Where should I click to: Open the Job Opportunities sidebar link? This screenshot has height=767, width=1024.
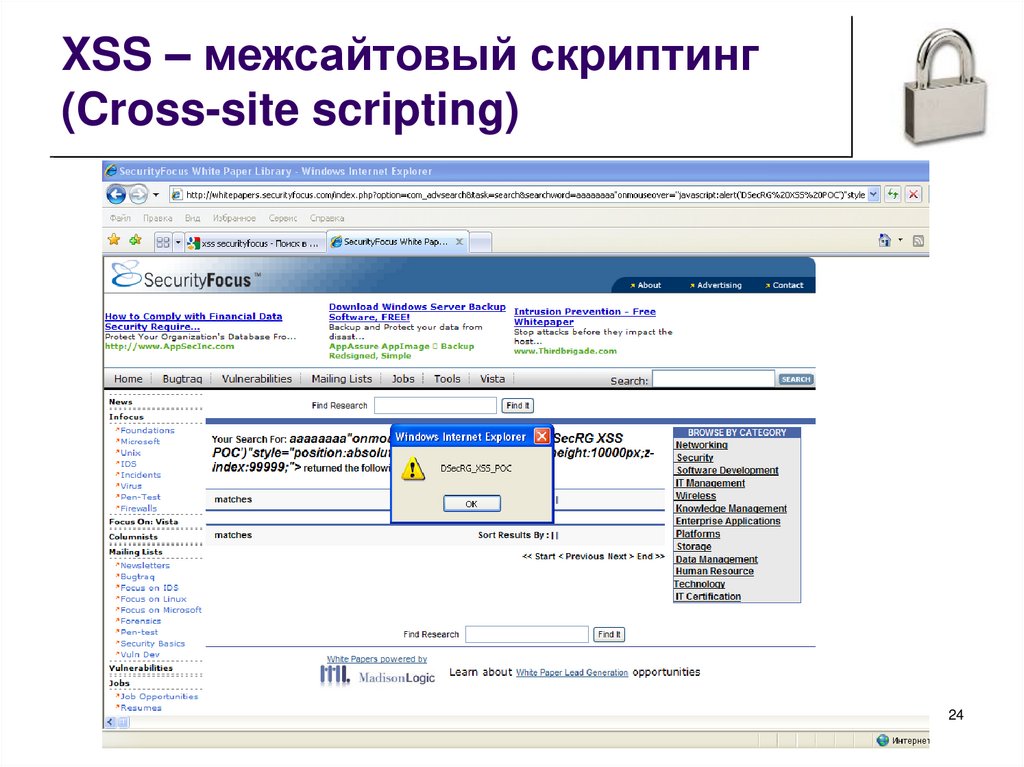pyautogui.click(x=159, y=697)
